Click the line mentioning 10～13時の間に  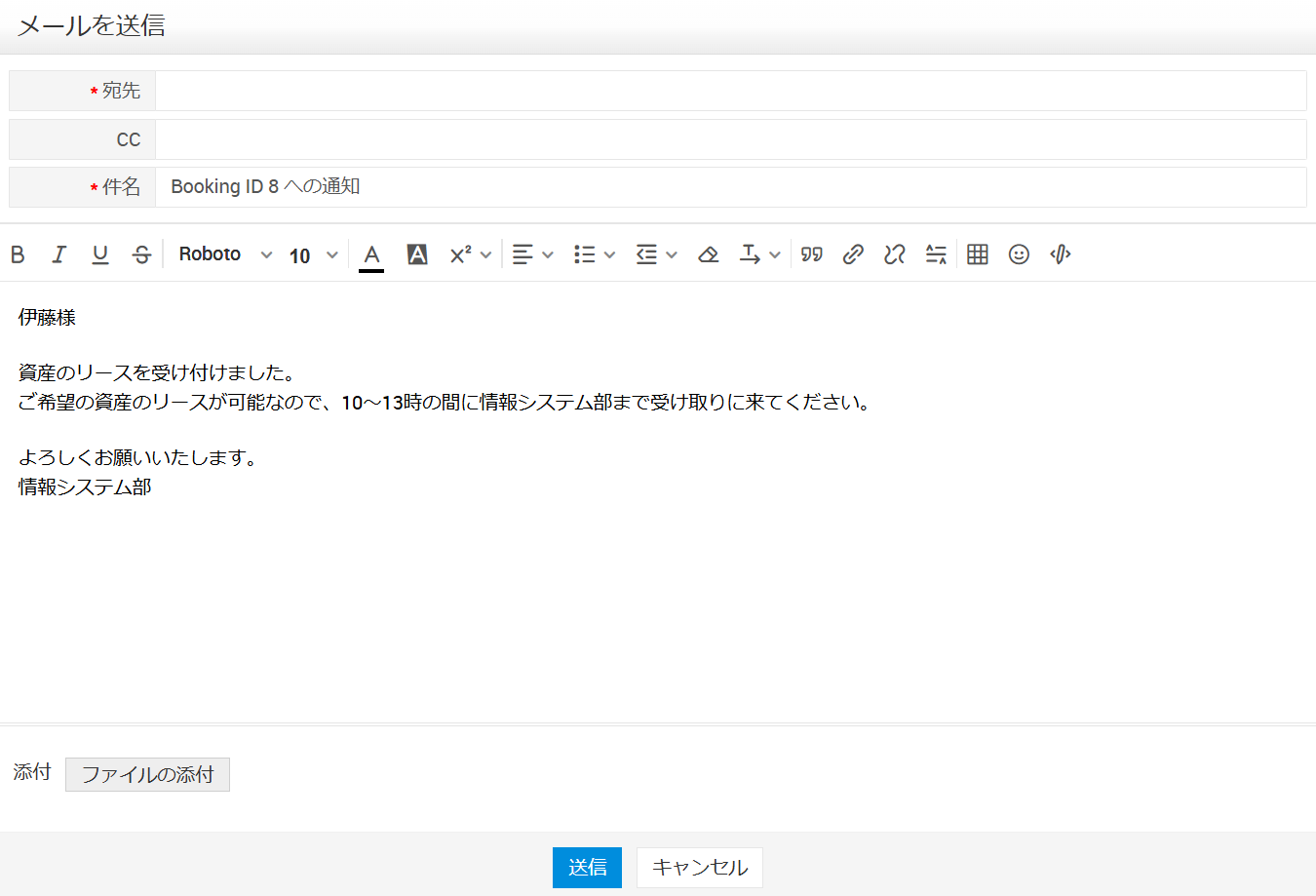[445, 403]
